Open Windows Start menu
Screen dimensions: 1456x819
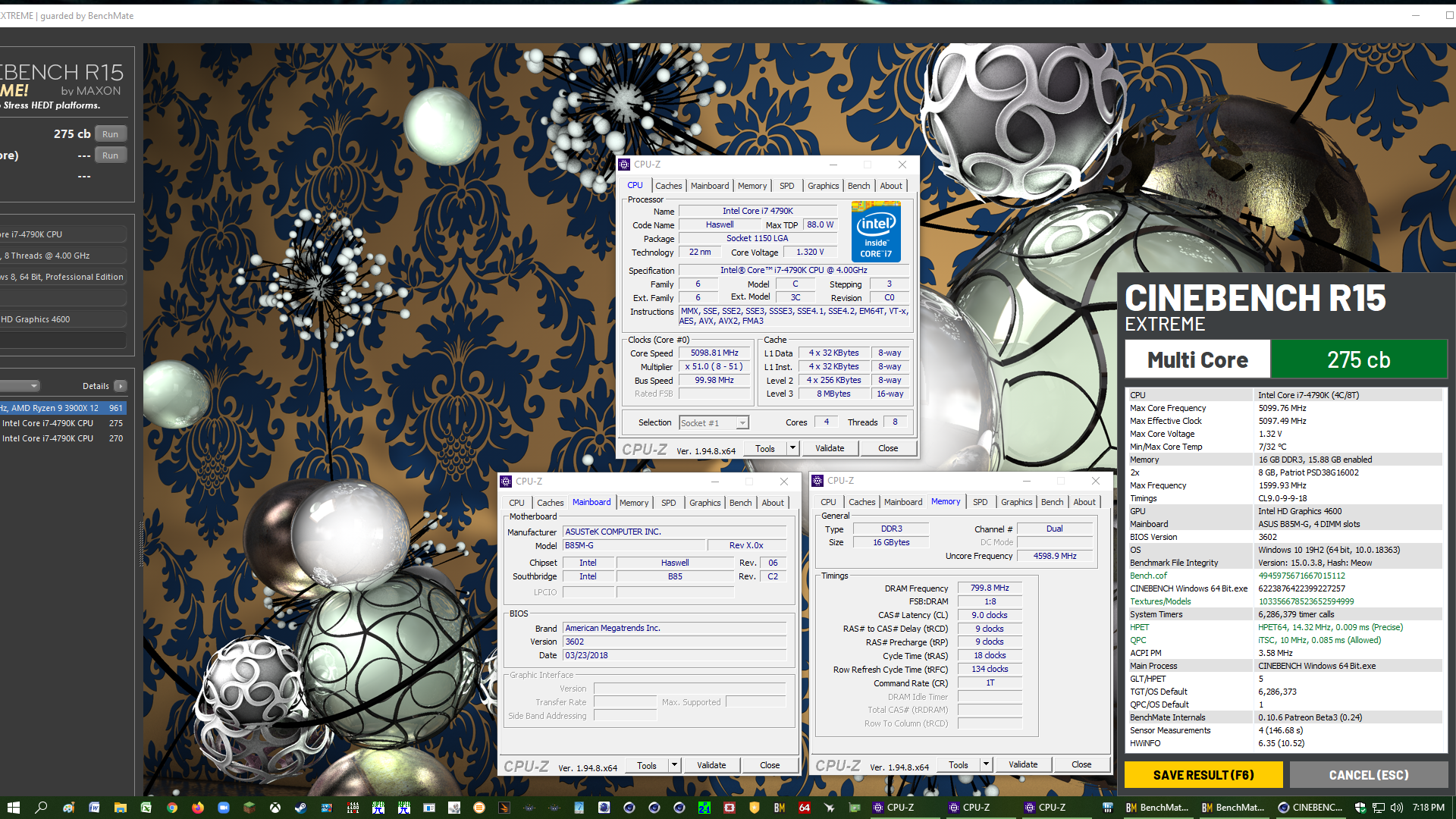[13, 808]
